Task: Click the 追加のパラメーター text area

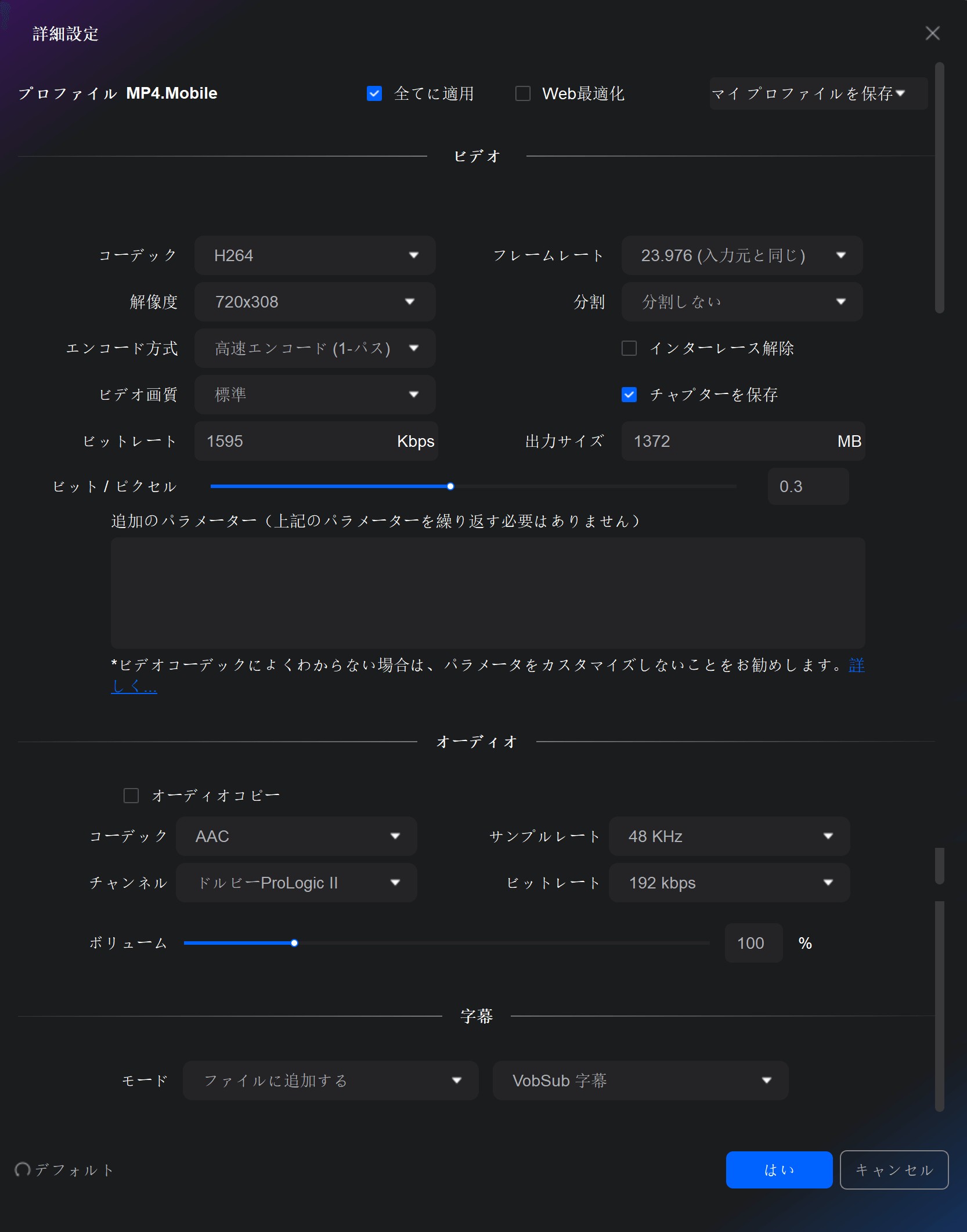Action: tap(488, 593)
